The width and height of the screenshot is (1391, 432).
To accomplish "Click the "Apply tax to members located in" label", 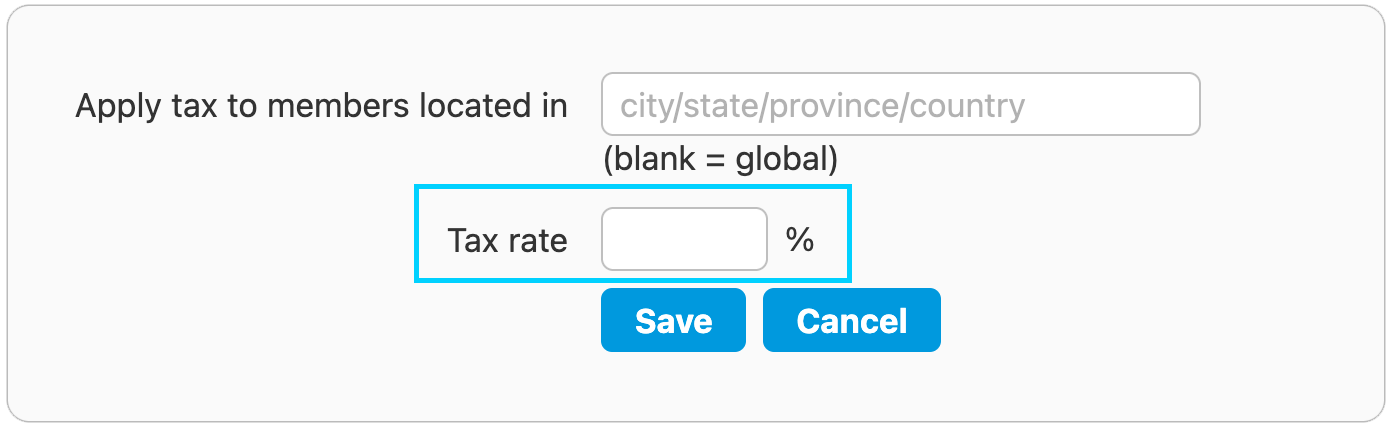I will [x=321, y=105].
